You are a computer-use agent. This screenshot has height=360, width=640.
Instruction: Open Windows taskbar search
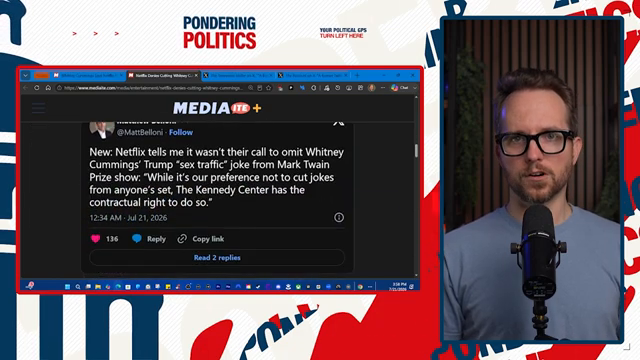78,287
